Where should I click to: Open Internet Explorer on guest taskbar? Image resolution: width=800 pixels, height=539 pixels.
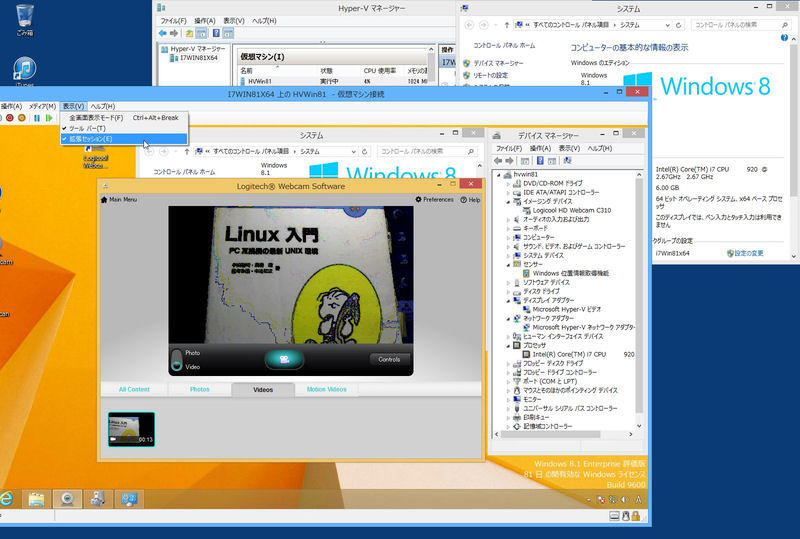pyautogui.click(x=6, y=499)
